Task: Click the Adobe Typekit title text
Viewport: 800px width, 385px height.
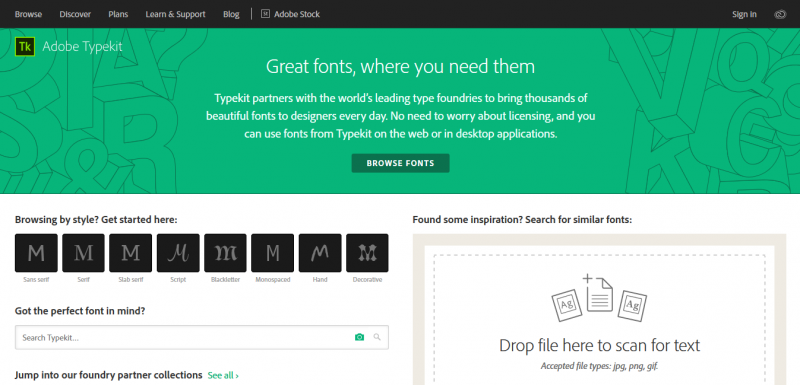Action: (x=83, y=46)
